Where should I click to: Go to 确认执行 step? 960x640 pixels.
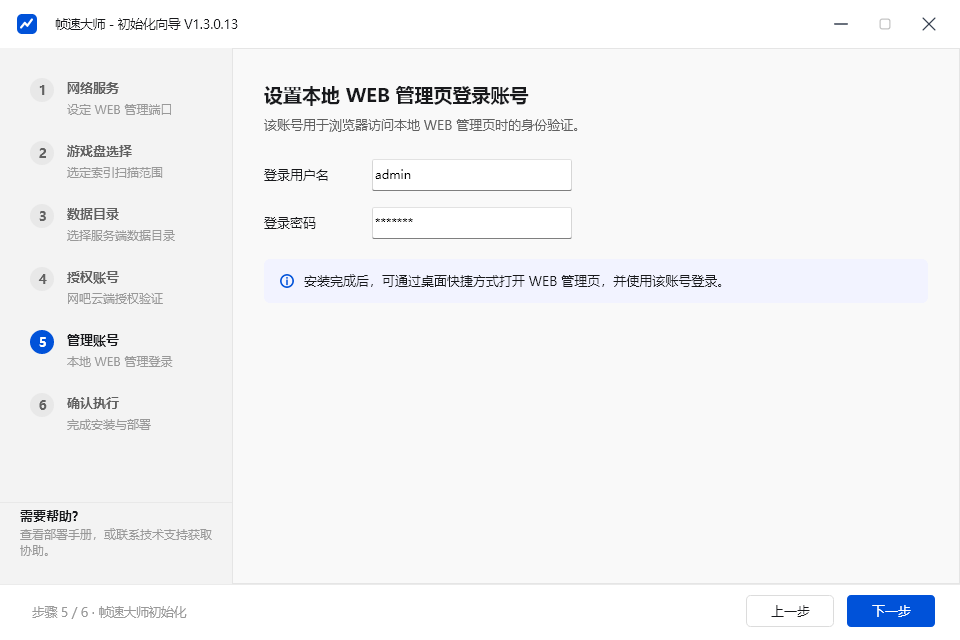point(92,404)
